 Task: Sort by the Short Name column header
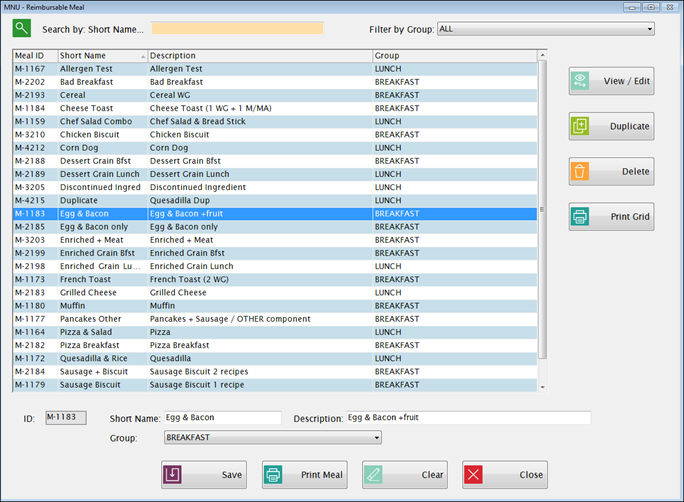(x=103, y=56)
